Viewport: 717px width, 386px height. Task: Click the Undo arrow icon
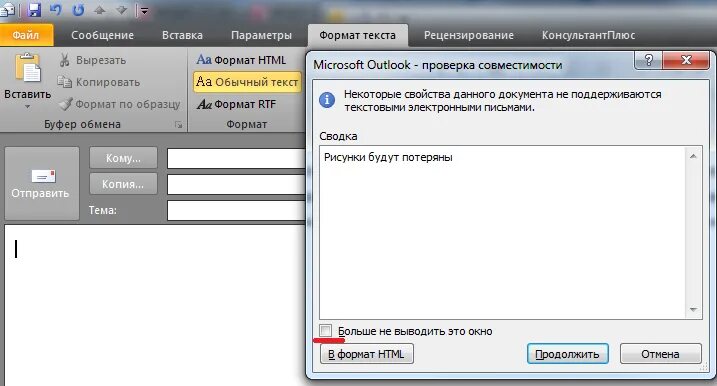[56, 10]
